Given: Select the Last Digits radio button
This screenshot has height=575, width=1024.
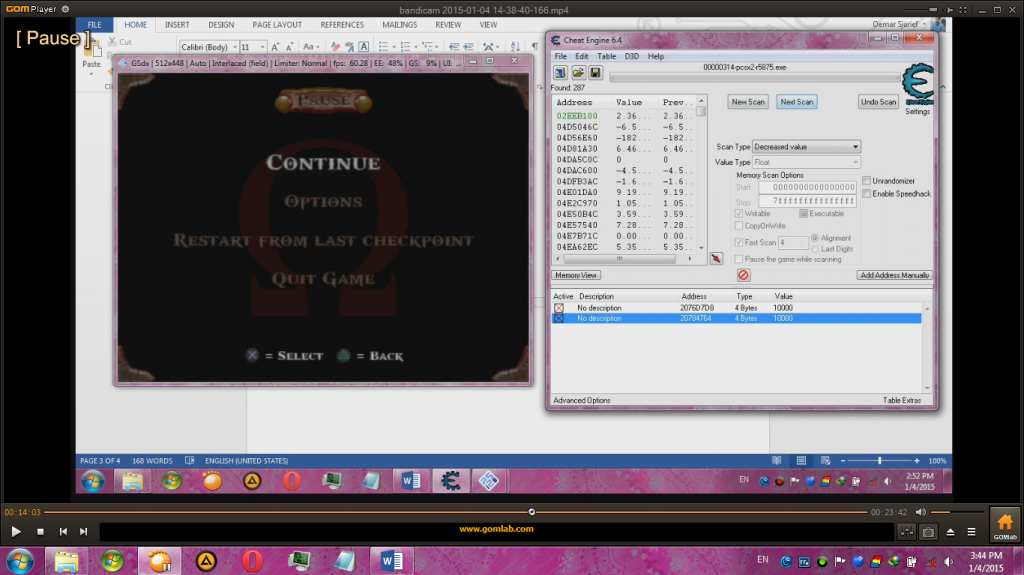Looking at the screenshot, I should click(815, 249).
